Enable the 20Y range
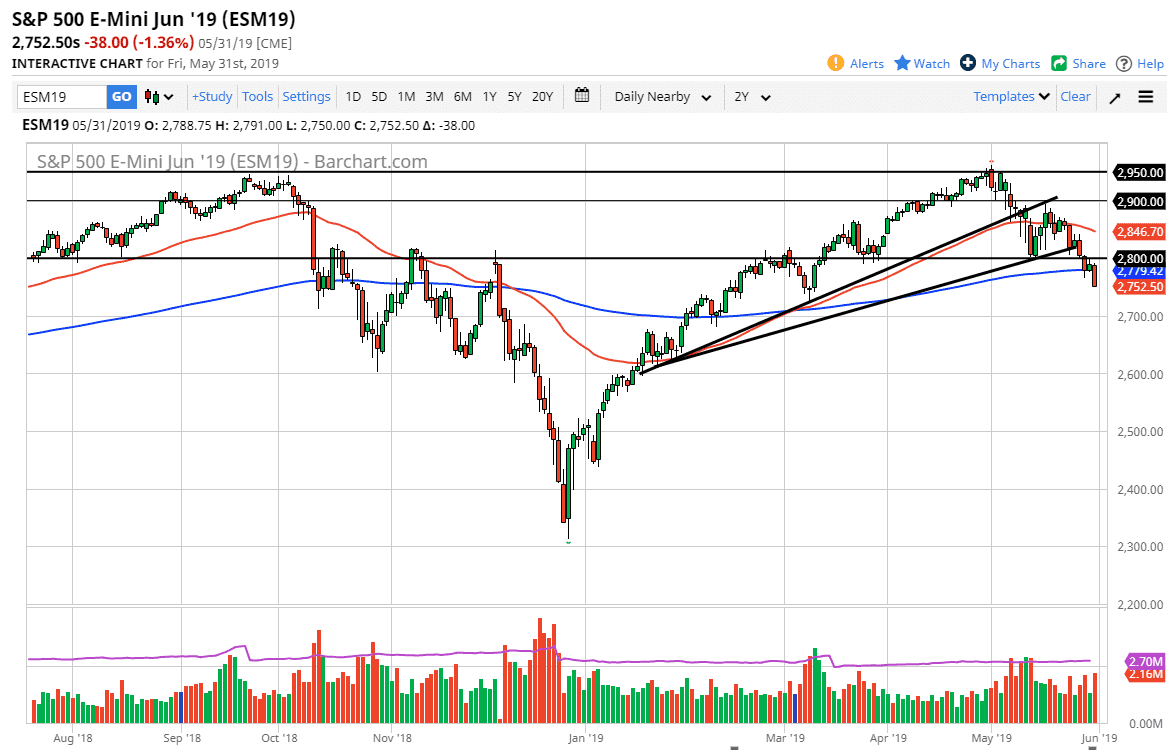This screenshot has height=750, width=1172. (541, 96)
